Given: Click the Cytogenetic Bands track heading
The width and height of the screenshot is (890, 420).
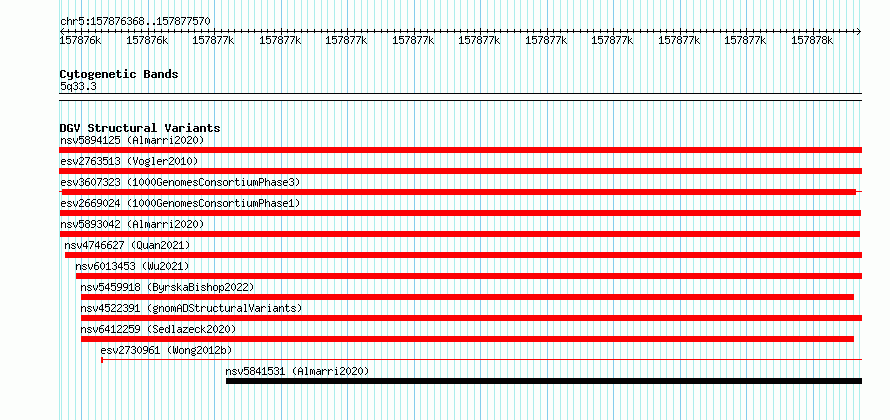Looking at the screenshot, I should pyautogui.click(x=119, y=74).
